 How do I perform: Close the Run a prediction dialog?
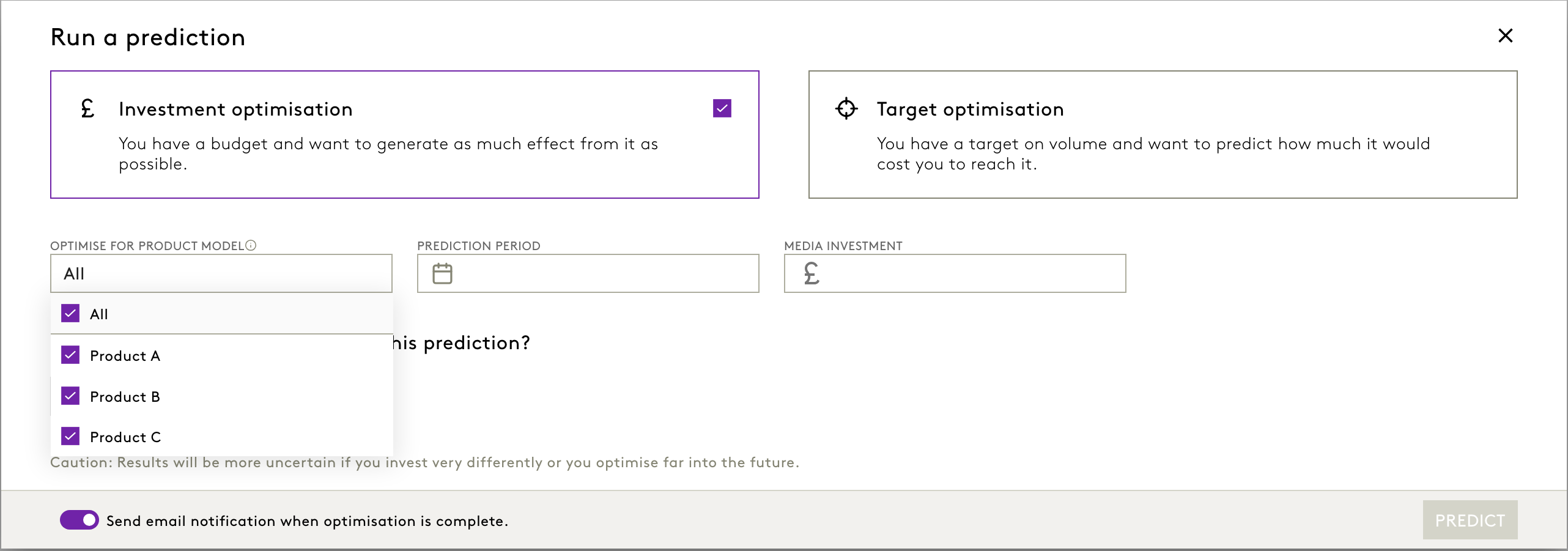coord(1505,35)
